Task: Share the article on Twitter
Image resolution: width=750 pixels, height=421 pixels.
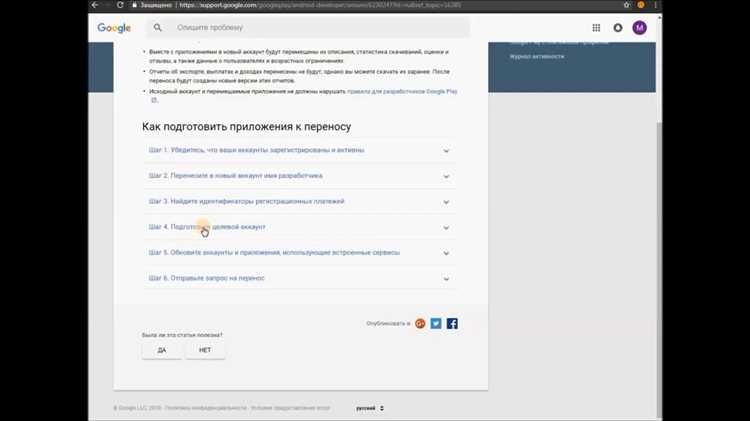Action: pyautogui.click(x=436, y=323)
